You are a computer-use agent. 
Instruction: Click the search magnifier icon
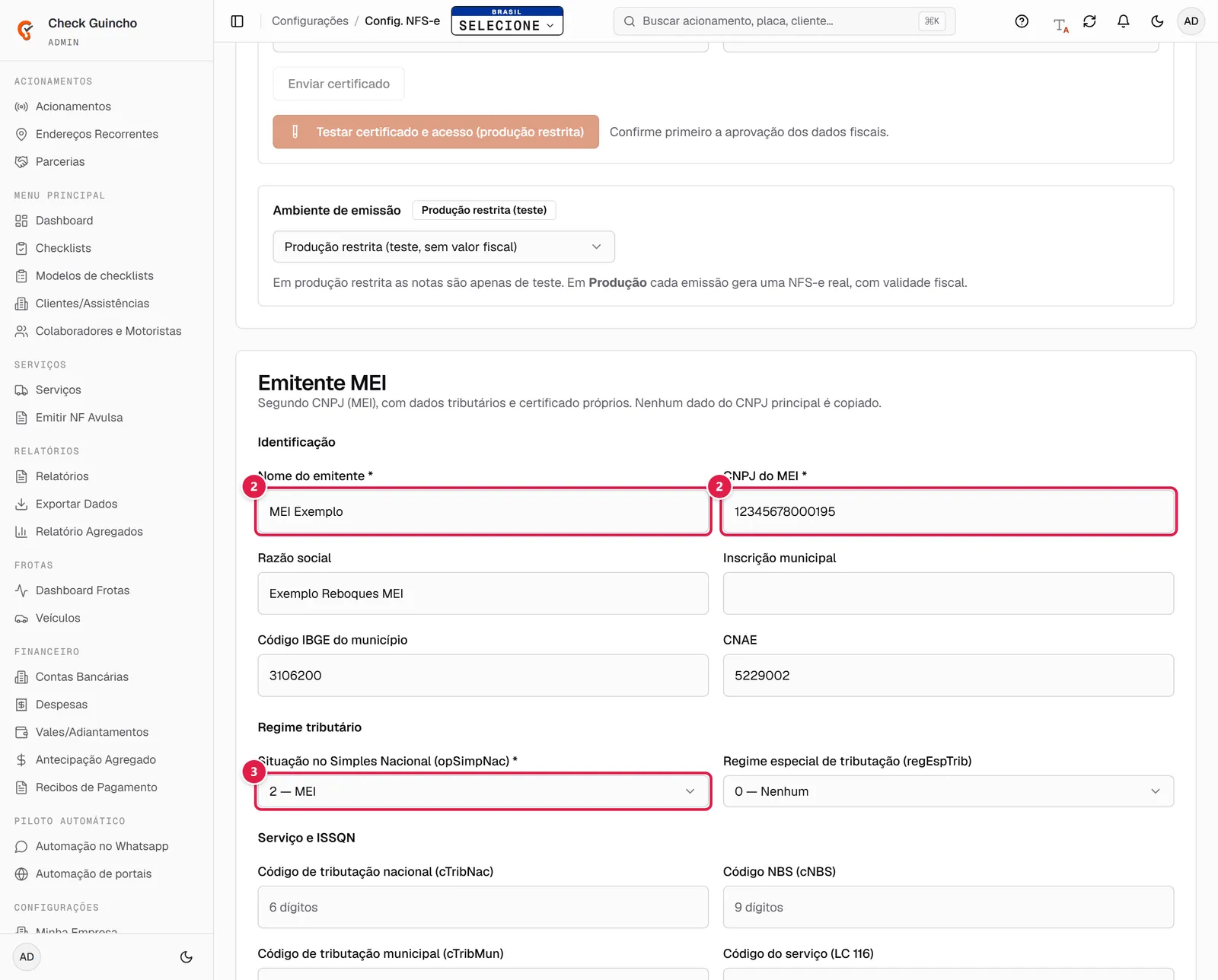click(x=630, y=21)
